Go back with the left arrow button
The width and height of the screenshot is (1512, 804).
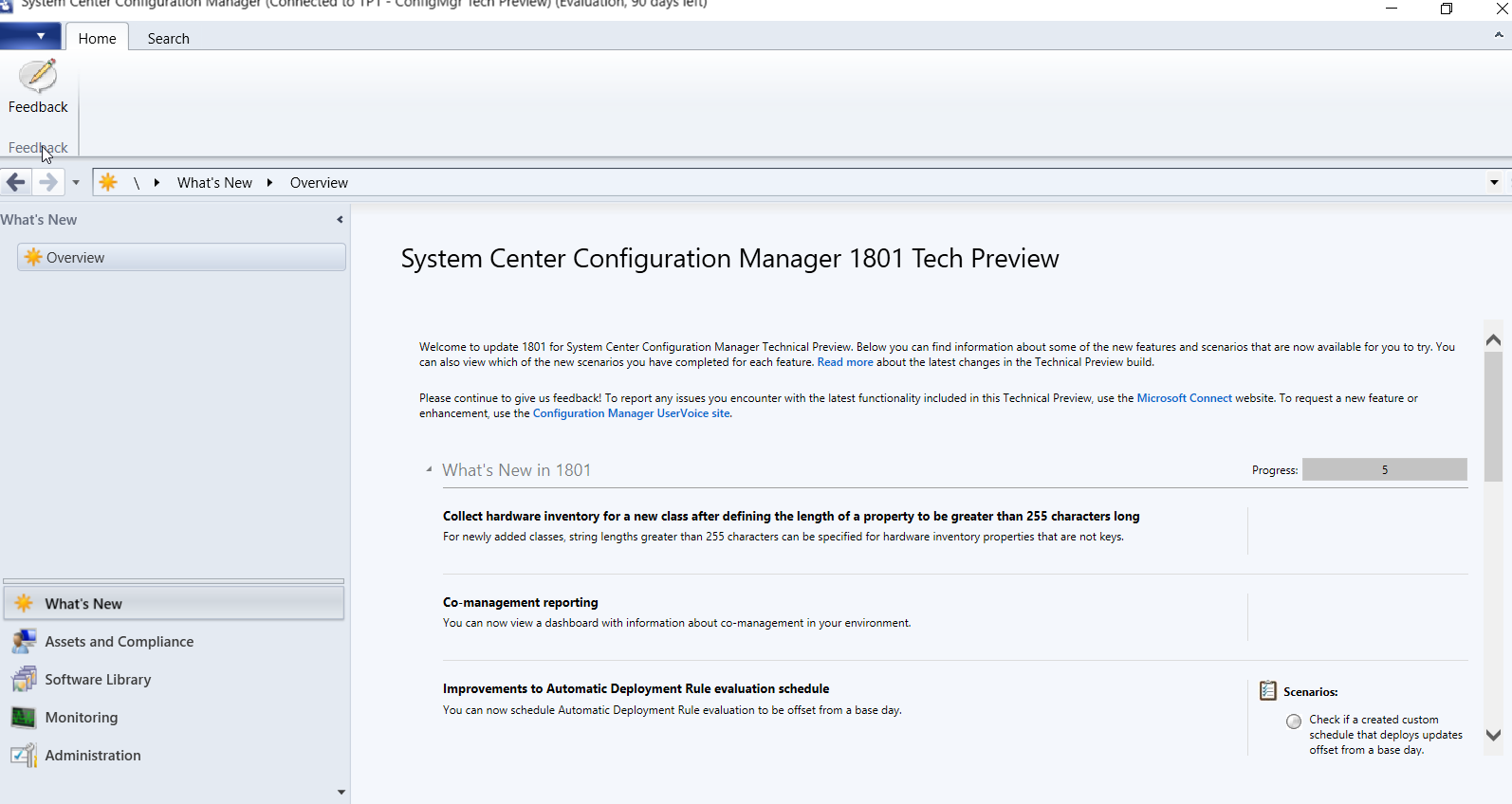click(x=16, y=182)
